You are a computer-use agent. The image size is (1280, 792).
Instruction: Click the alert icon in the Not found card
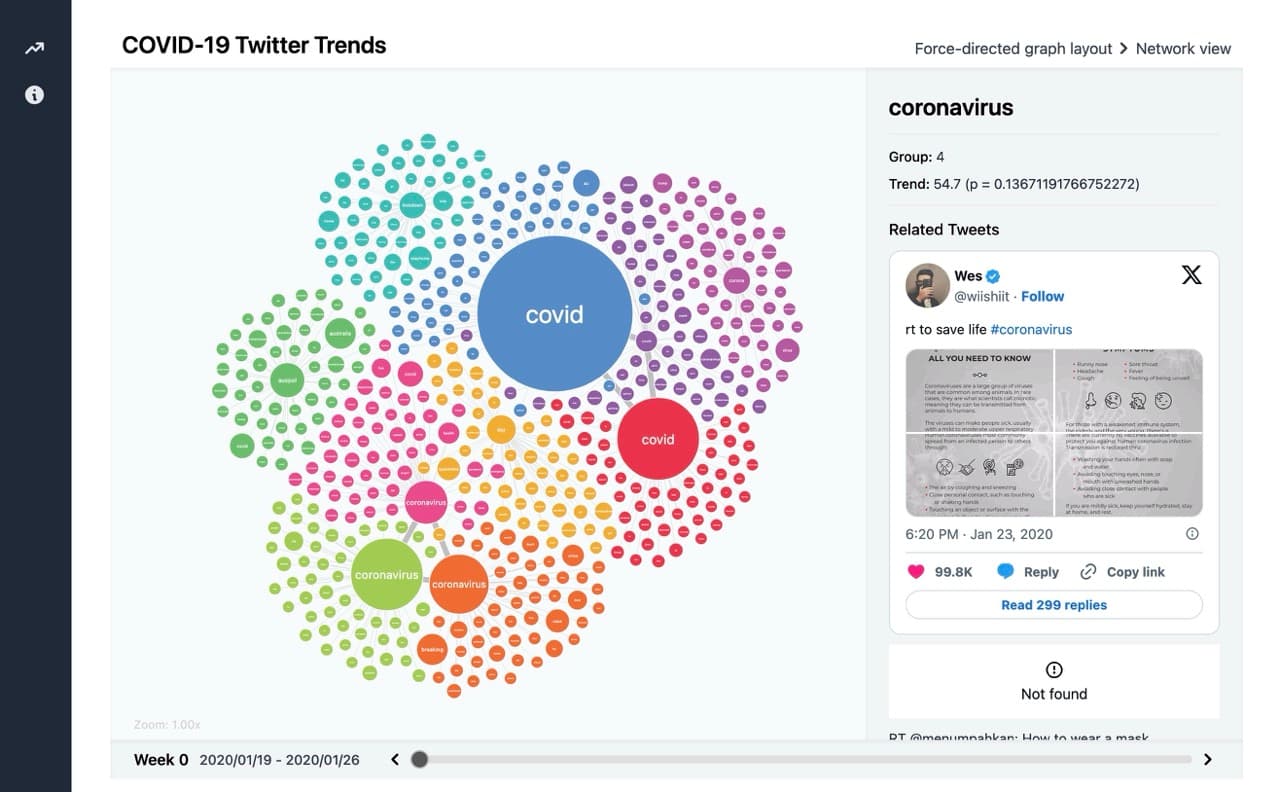1053,670
